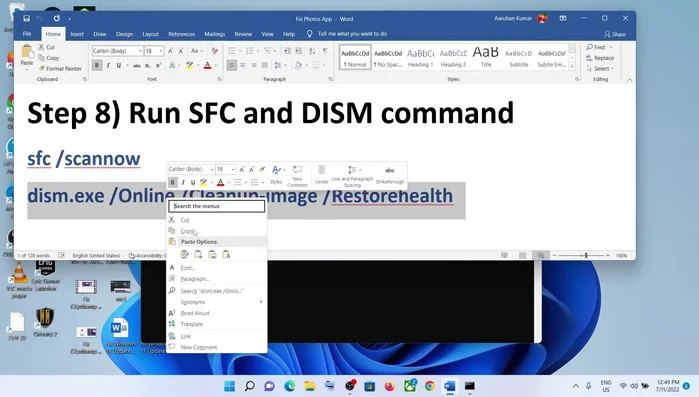Toggle Bold in the ribbon Font group
The width and height of the screenshot is (699, 397).
[x=97, y=65]
